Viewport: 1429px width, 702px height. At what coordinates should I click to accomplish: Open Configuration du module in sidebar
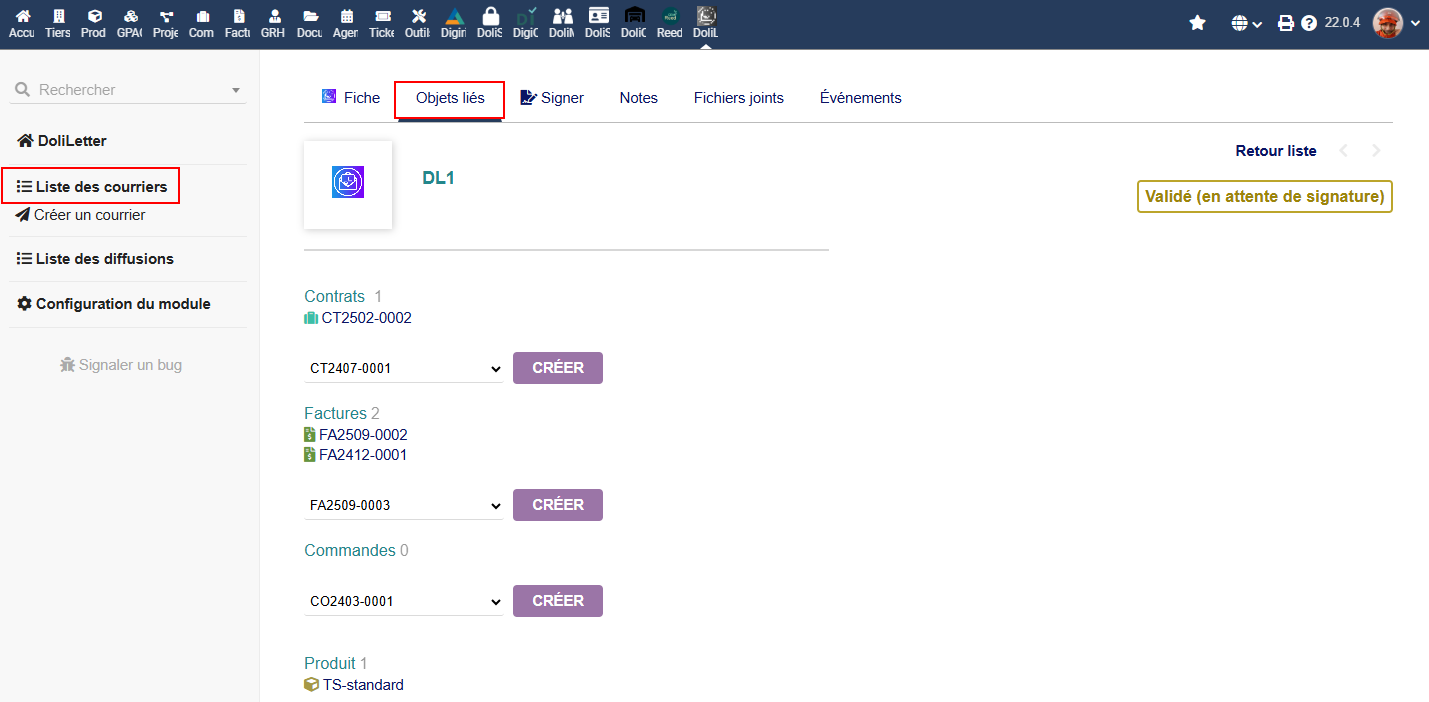[122, 304]
